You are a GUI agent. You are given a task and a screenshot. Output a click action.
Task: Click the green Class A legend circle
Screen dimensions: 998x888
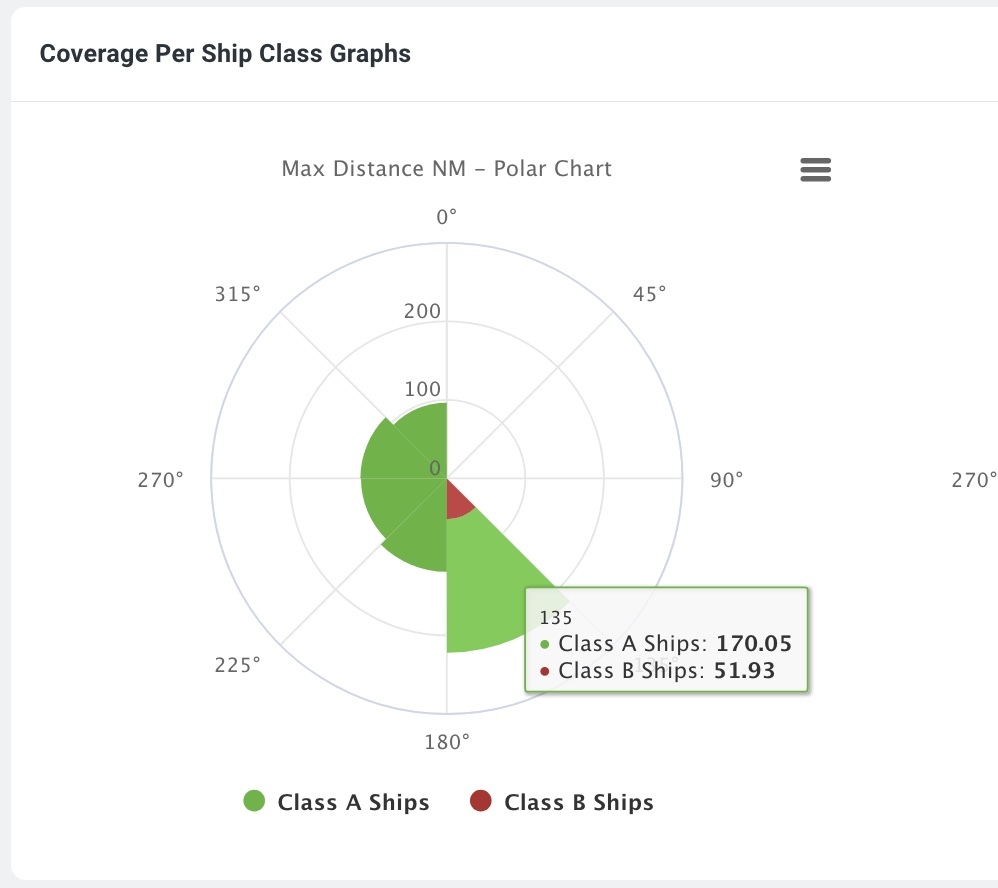coord(254,801)
